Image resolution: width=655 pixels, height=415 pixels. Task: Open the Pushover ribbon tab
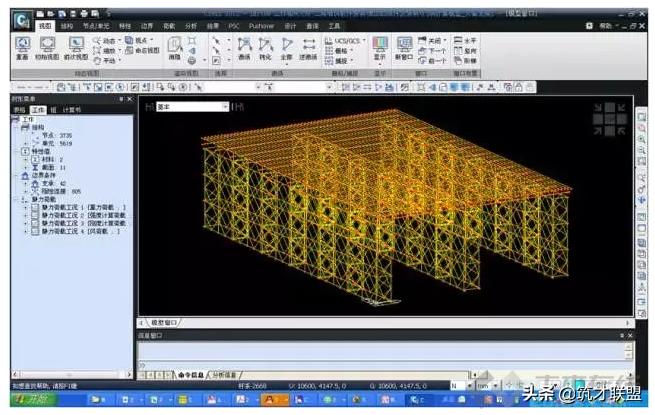point(261,26)
